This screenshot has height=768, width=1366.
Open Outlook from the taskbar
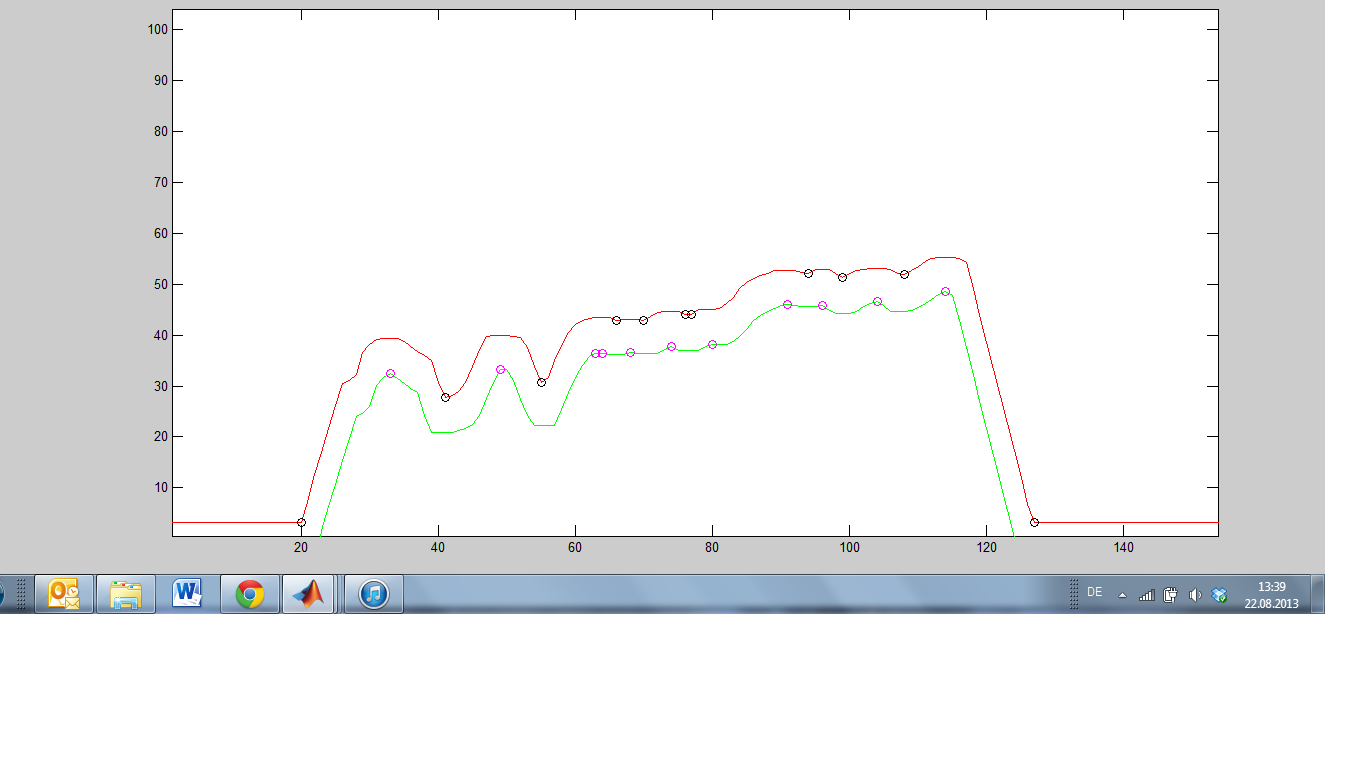click(x=64, y=594)
